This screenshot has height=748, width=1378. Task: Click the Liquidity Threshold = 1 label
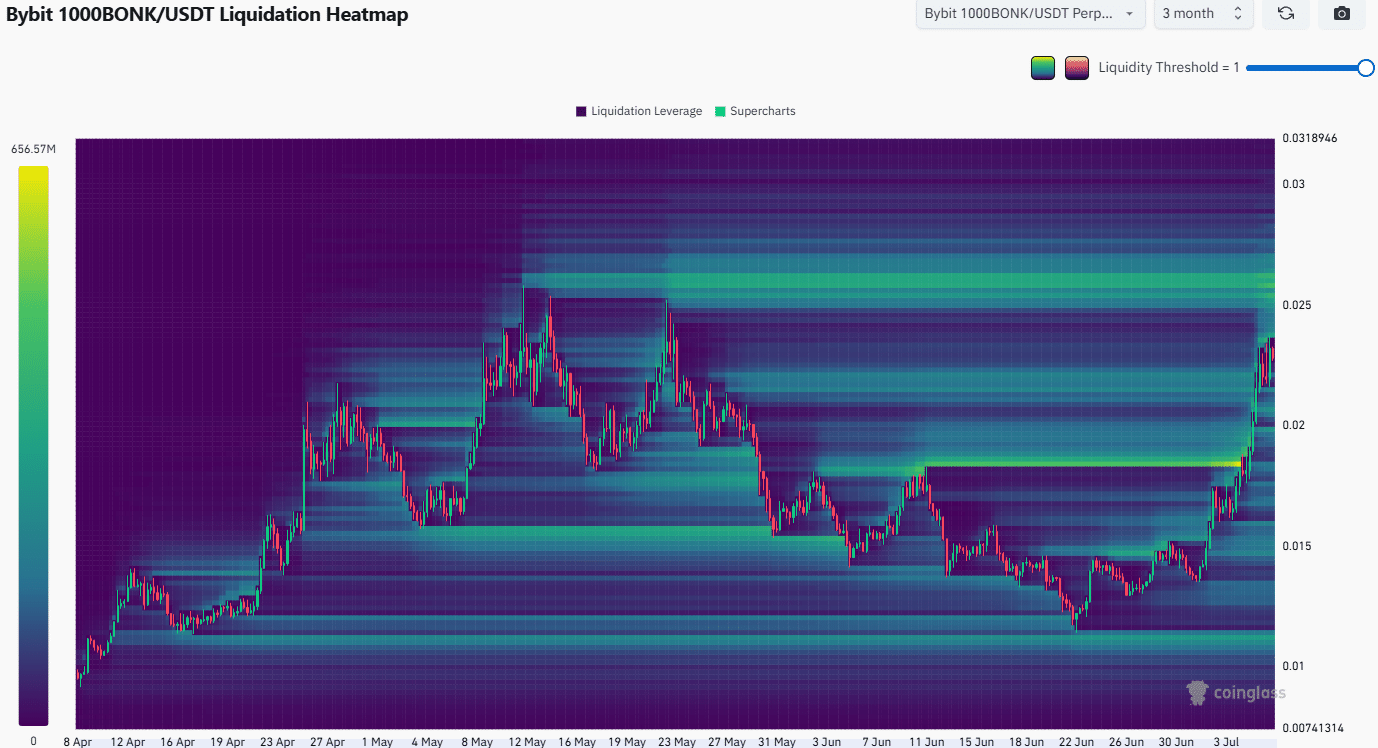point(1168,68)
